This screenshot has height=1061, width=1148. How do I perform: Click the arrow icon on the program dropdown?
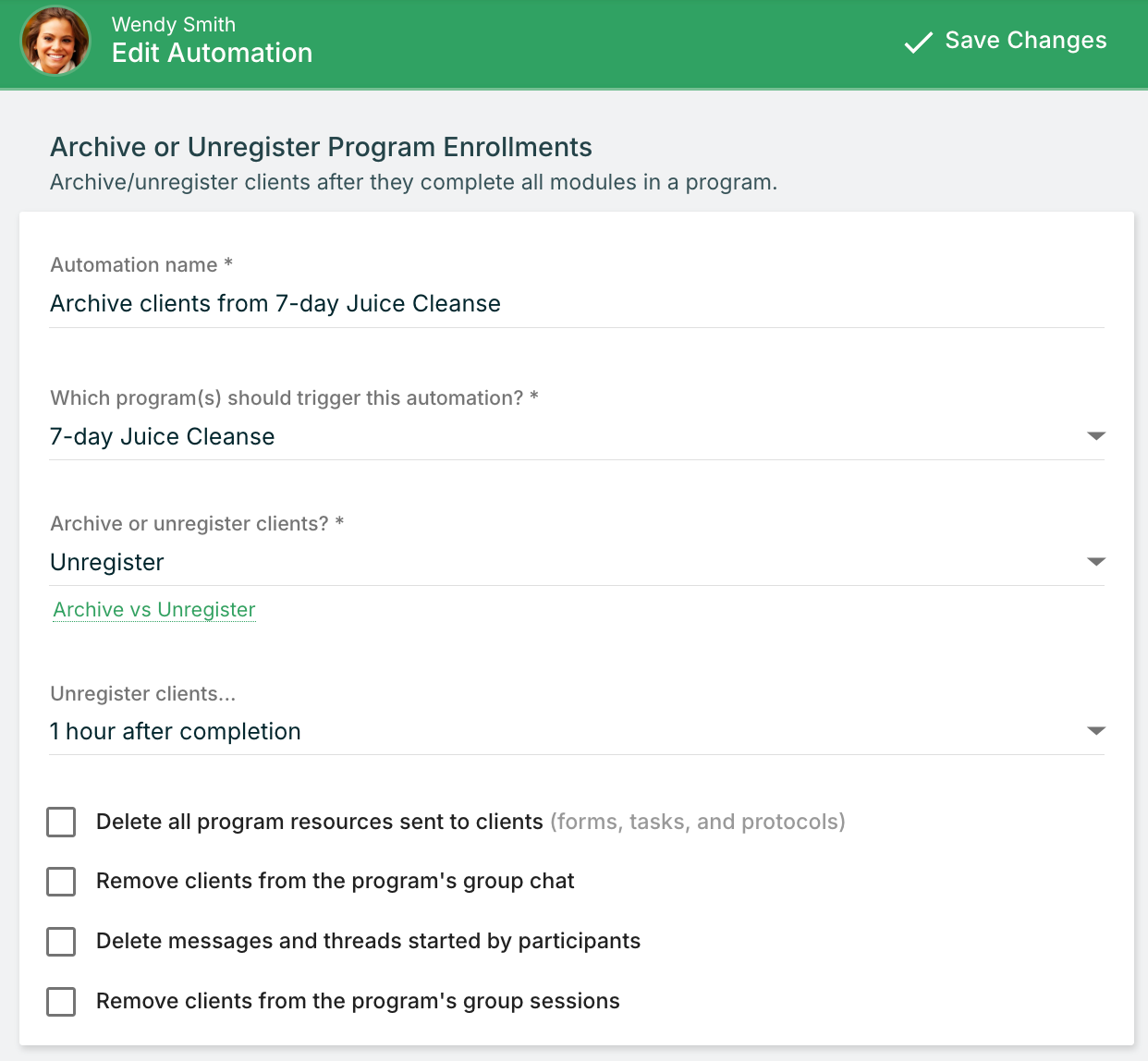1095,436
